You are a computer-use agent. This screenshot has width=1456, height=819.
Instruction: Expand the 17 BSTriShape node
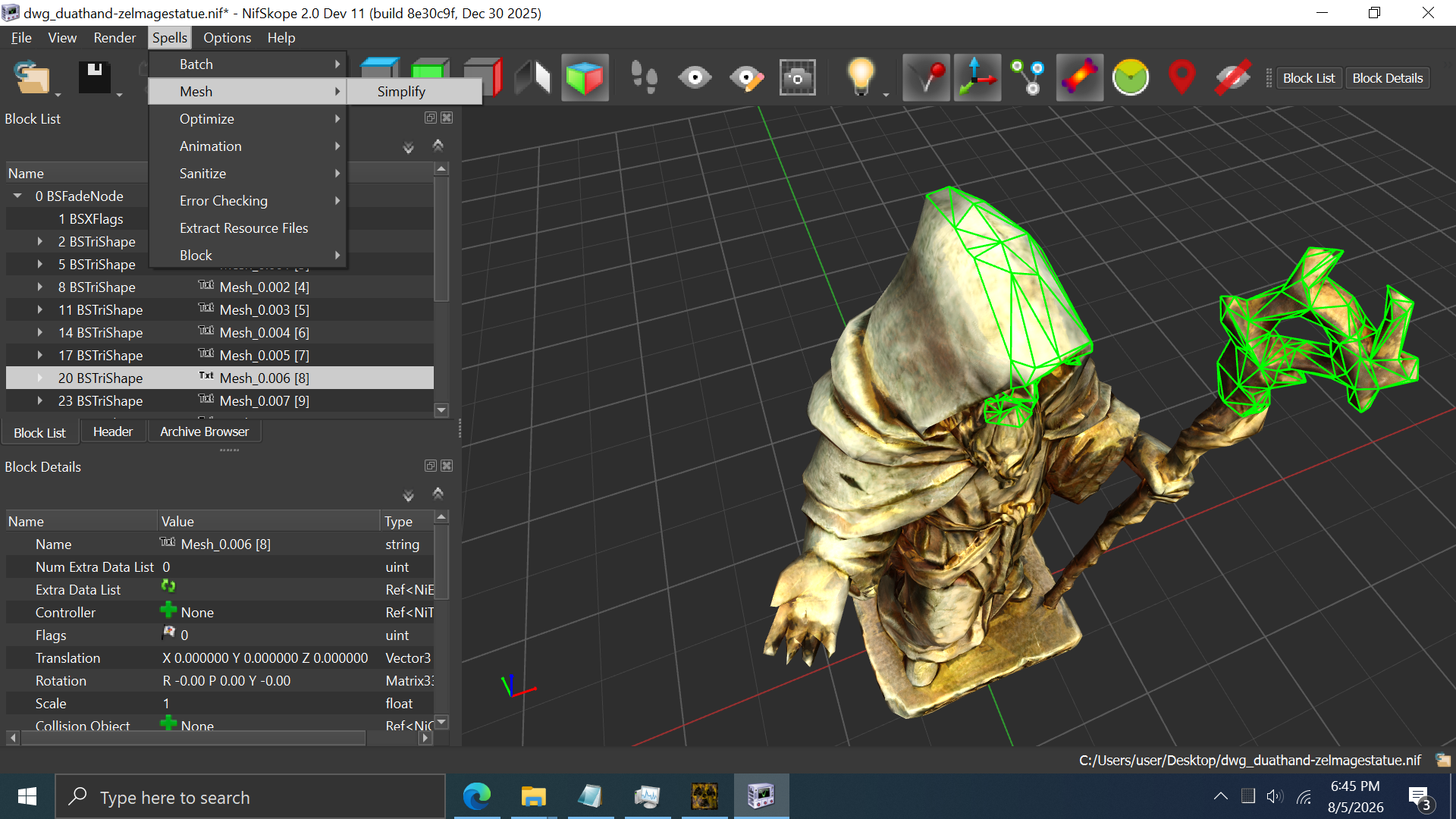[40, 355]
